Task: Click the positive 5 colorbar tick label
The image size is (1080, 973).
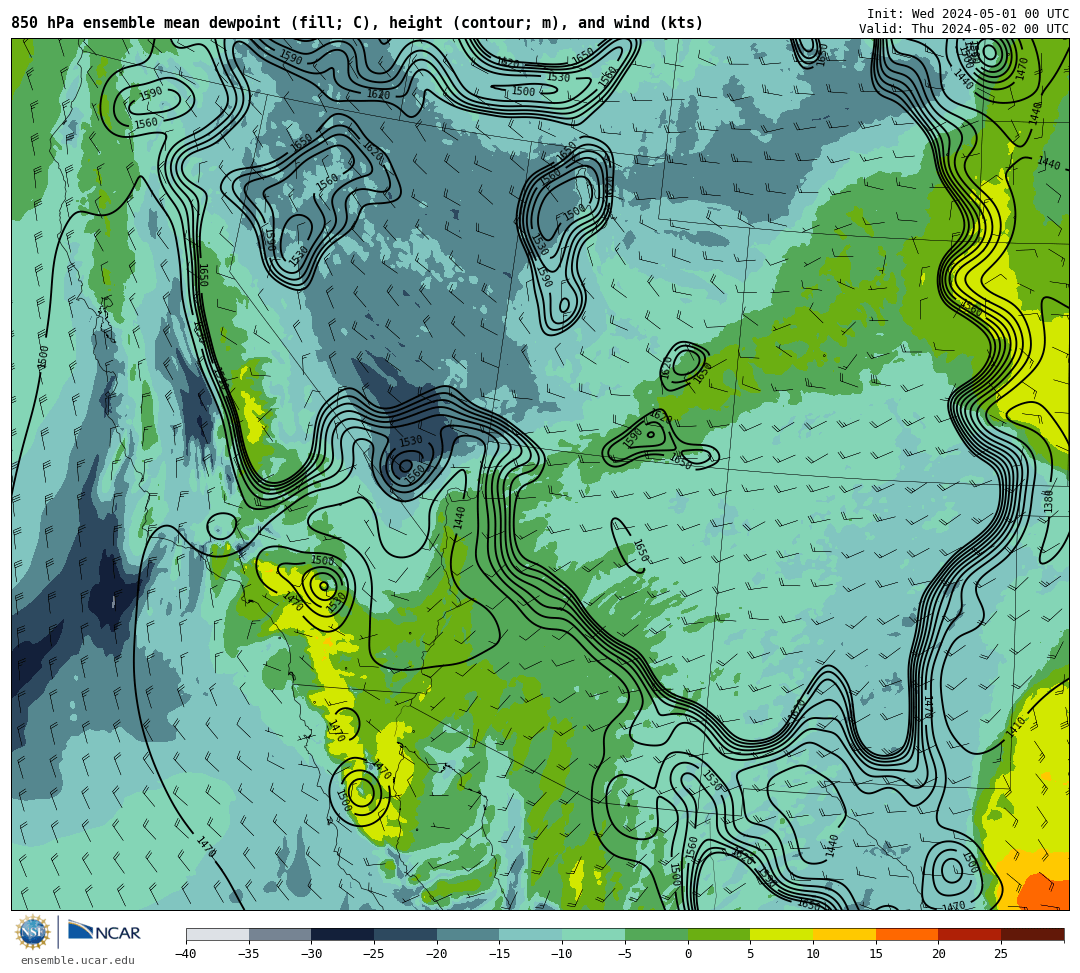Action: (x=750, y=954)
